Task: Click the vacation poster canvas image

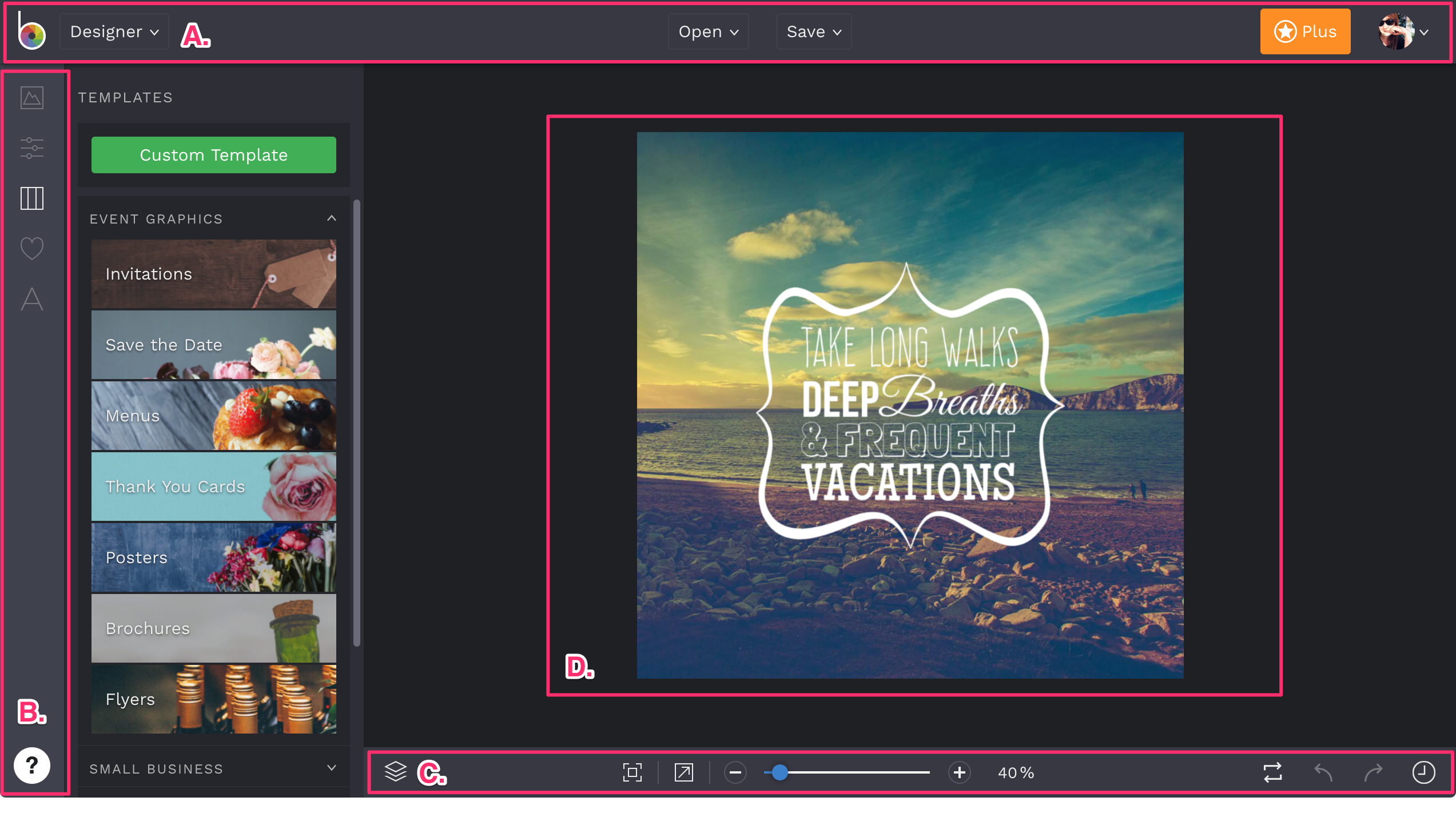Action: (910, 405)
